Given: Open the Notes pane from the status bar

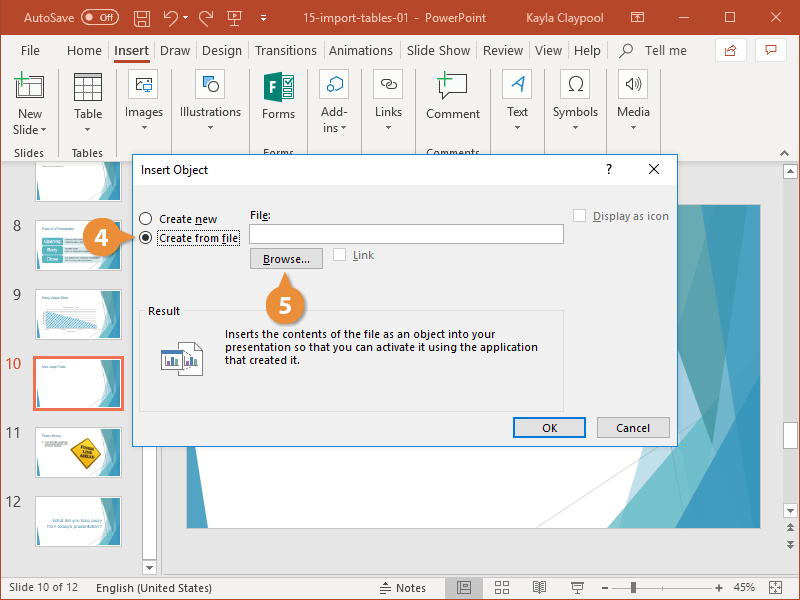Looking at the screenshot, I should click(403, 587).
